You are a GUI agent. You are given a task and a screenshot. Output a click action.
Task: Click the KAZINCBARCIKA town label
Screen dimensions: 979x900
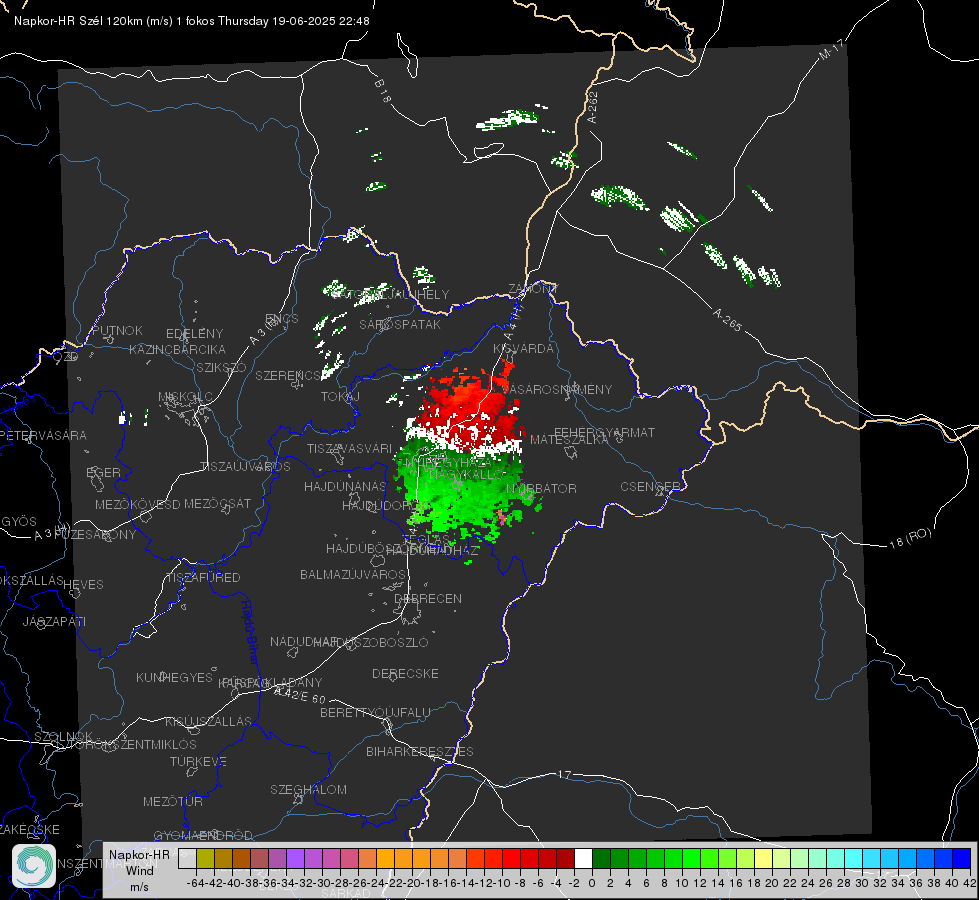[x=177, y=349]
